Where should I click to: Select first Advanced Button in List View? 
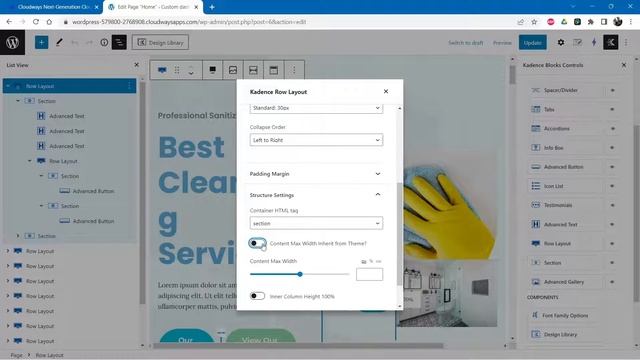point(93,191)
